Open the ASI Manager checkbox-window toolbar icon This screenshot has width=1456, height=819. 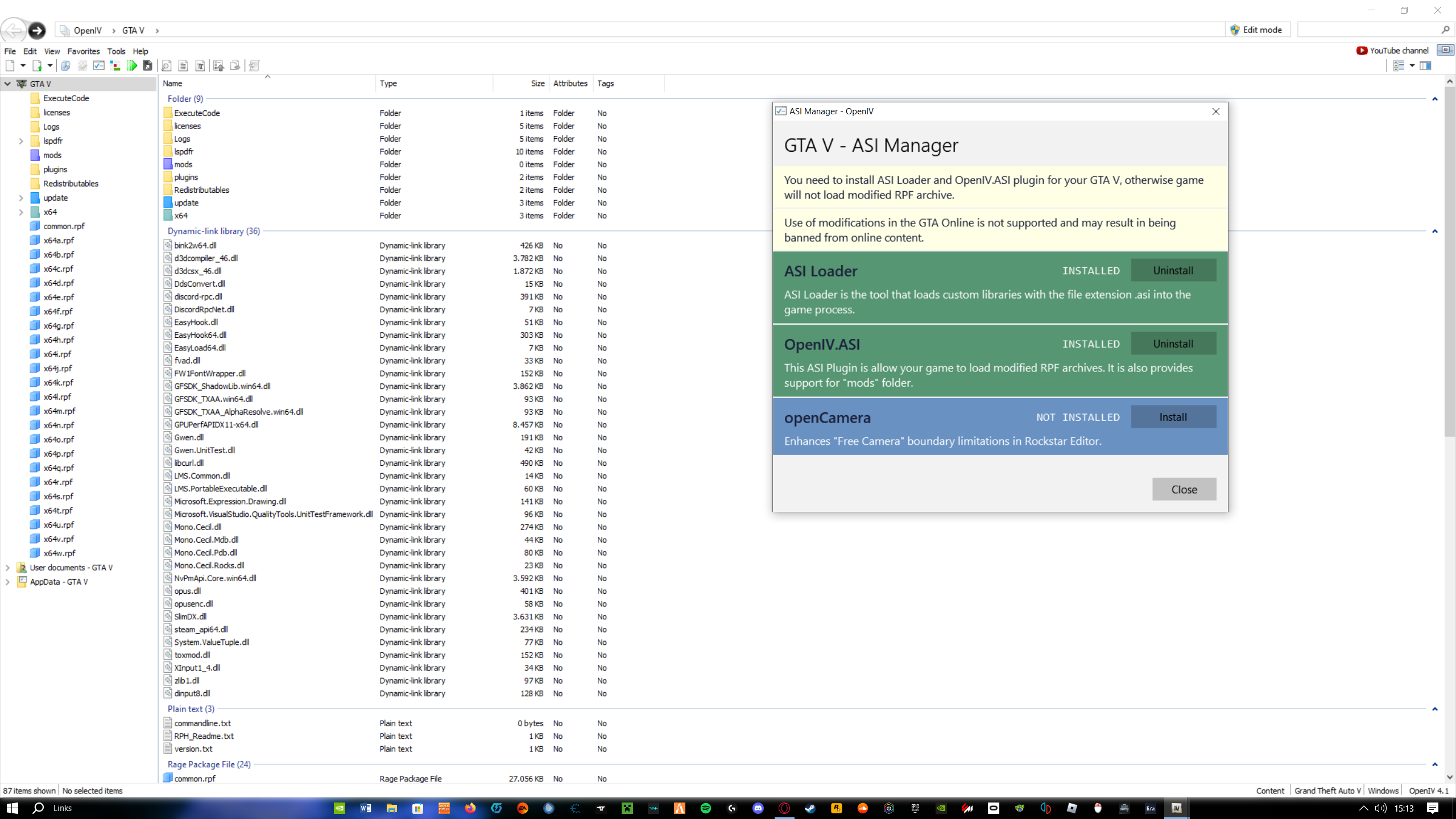click(99, 66)
